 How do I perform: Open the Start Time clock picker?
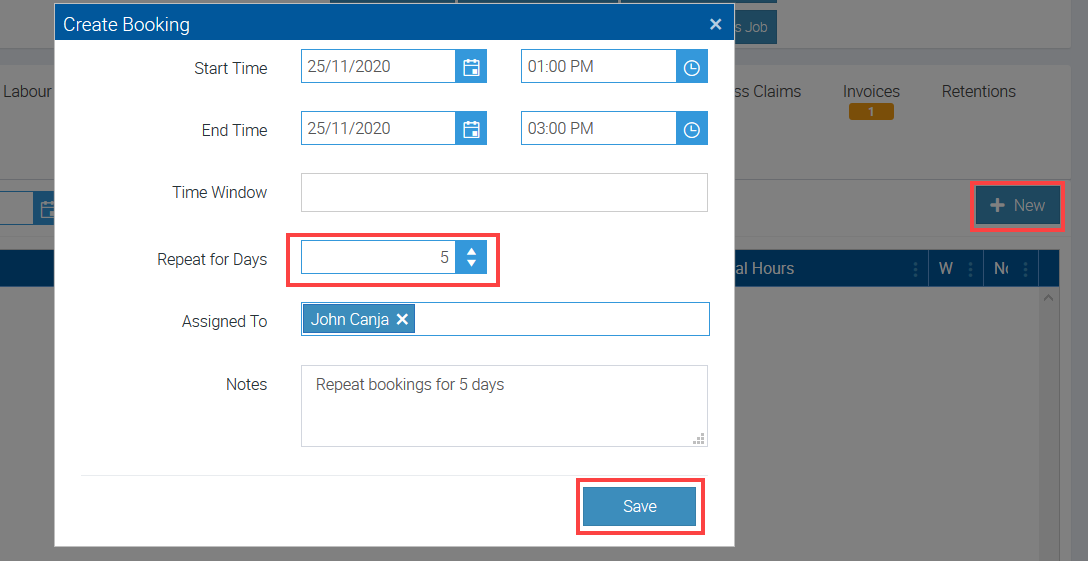692,68
